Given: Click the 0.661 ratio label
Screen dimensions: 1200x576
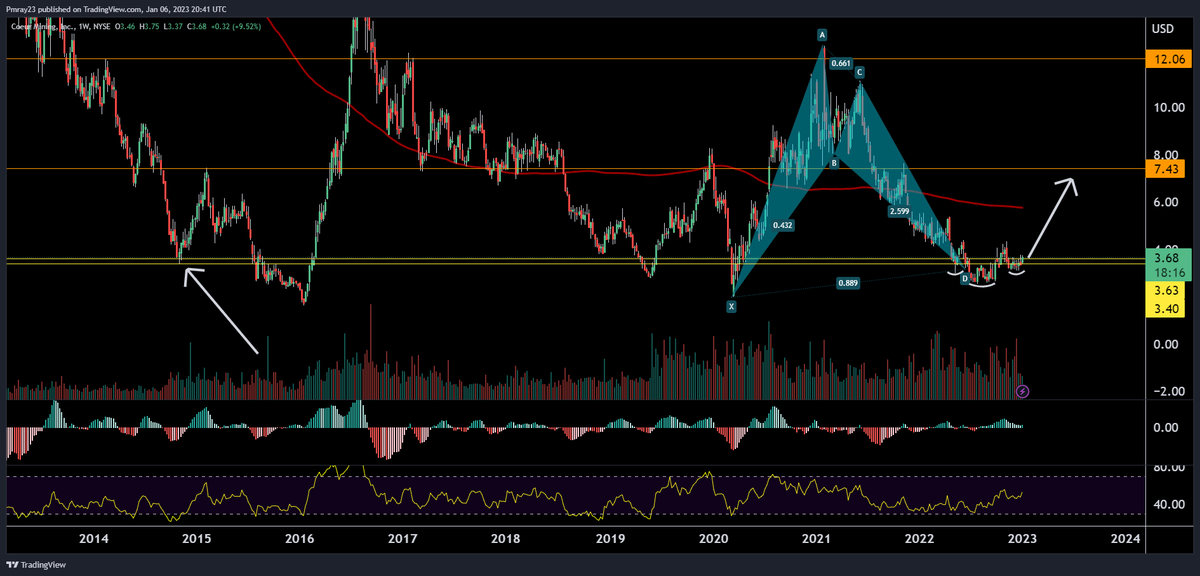Looking at the screenshot, I should tap(841, 63).
